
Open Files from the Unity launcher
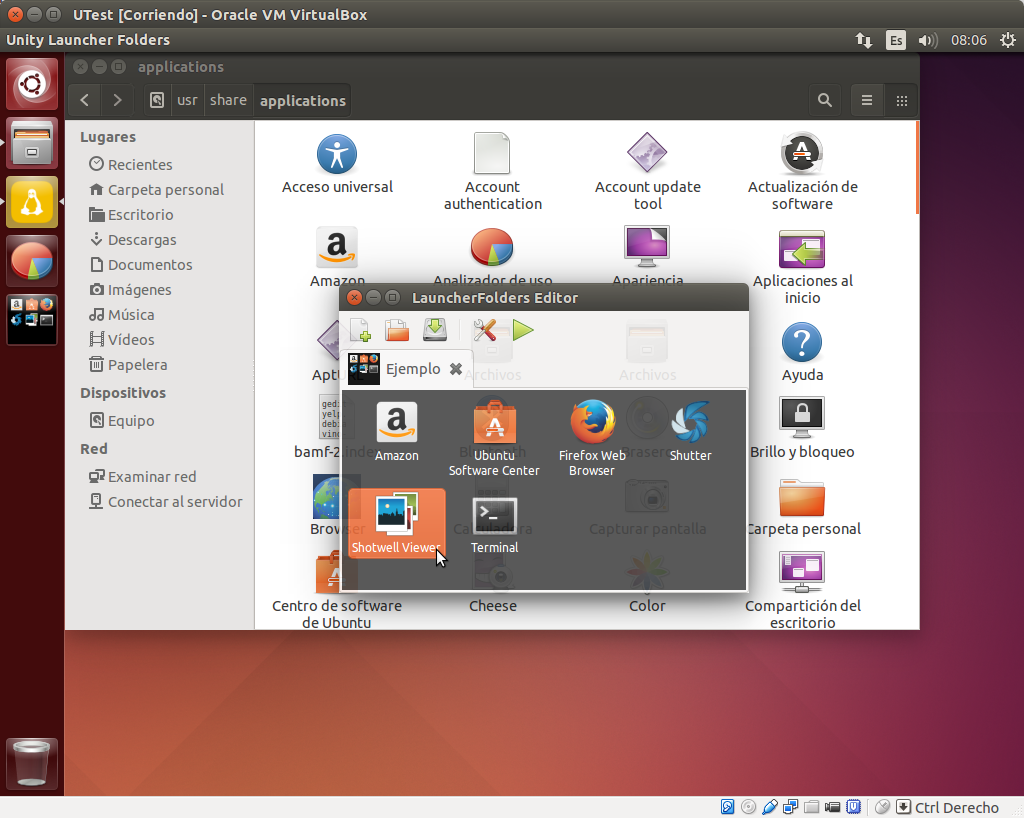click(x=32, y=143)
